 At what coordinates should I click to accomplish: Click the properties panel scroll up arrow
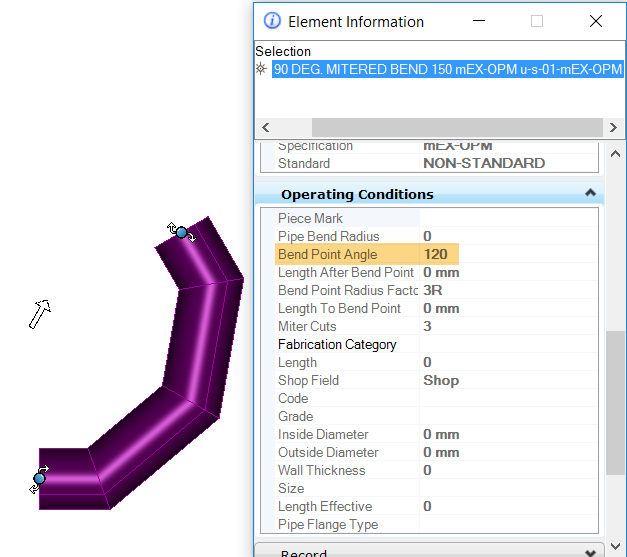(615, 154)
